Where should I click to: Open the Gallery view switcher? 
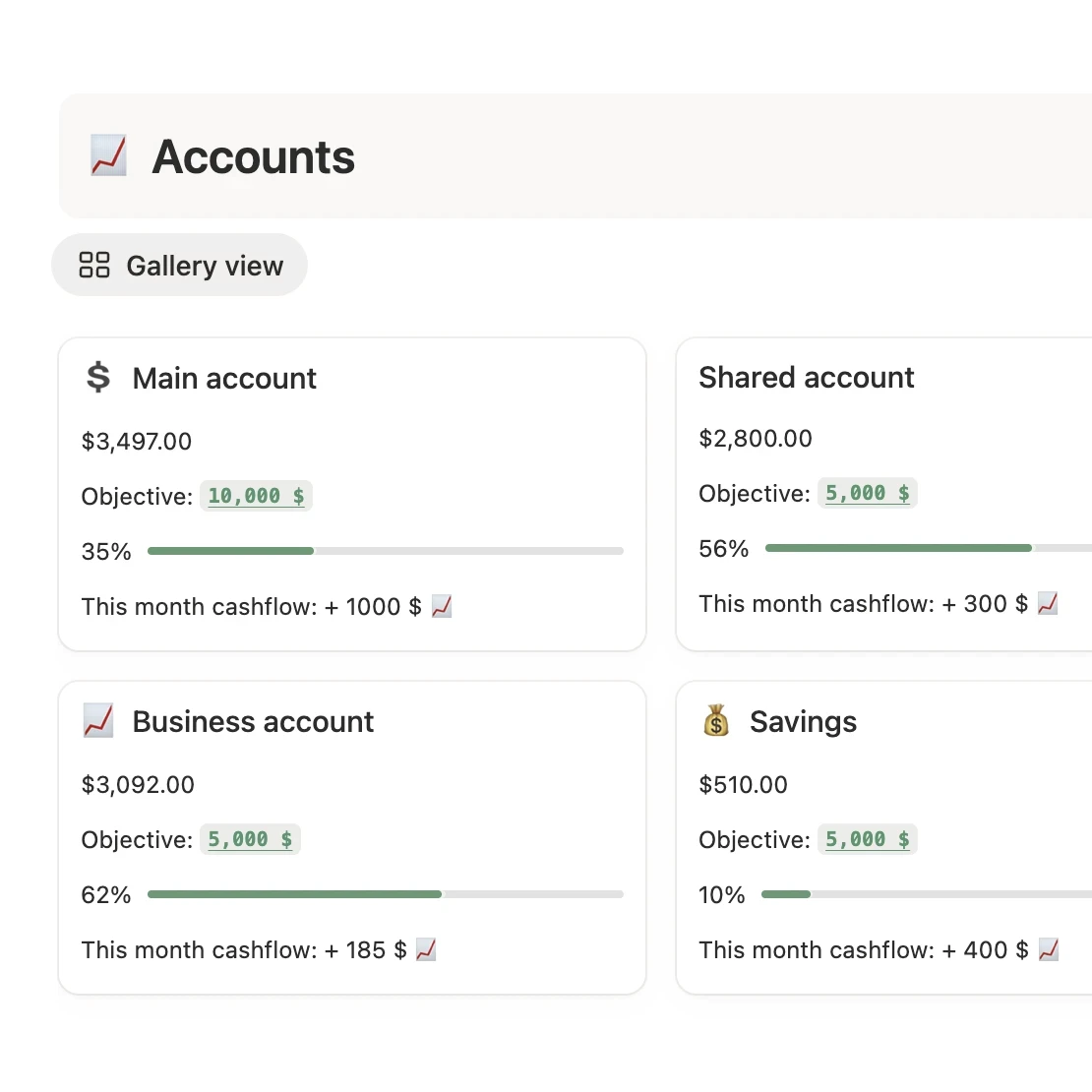pos(179,265)
